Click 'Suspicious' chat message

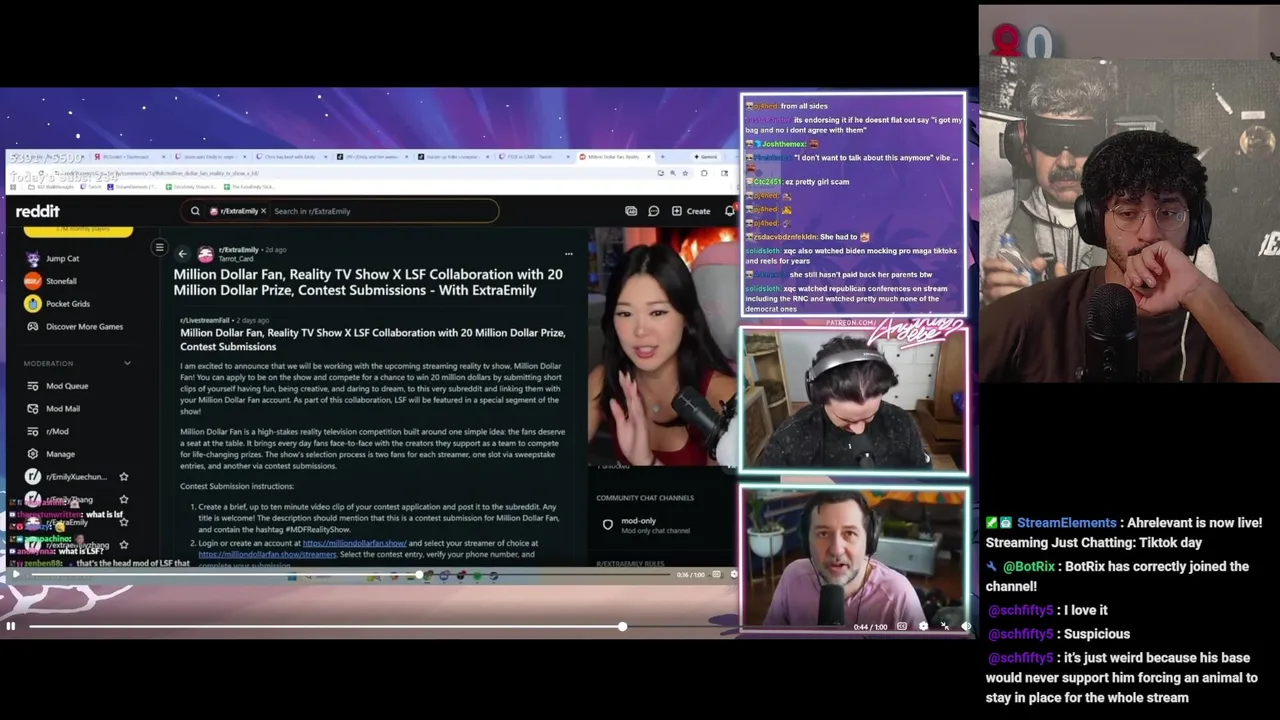pos(1097,634)
